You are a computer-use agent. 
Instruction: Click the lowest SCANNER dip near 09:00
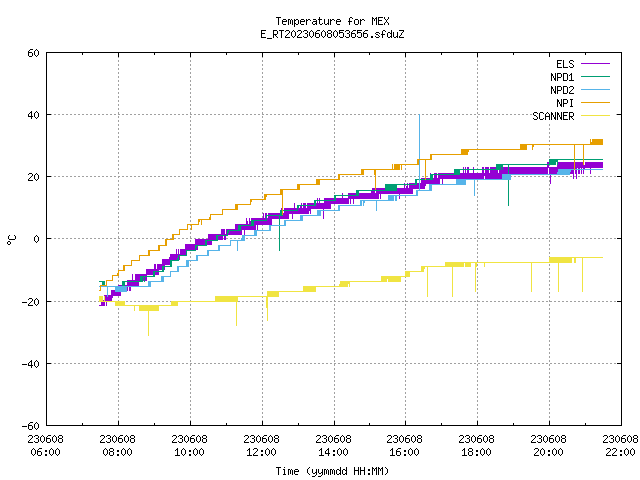(148, 335)
